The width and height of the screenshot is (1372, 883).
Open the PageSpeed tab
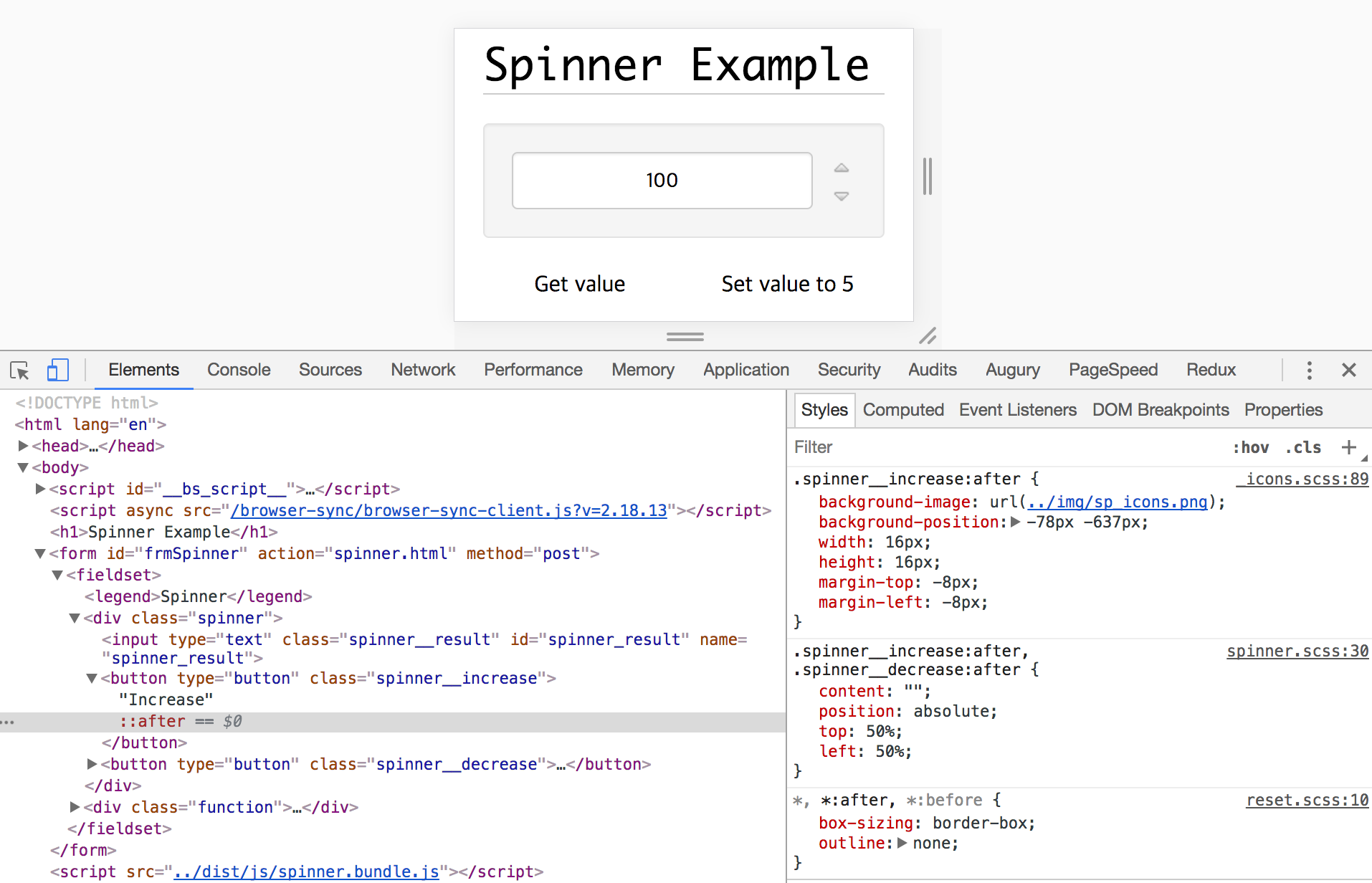coord(1113,370)
